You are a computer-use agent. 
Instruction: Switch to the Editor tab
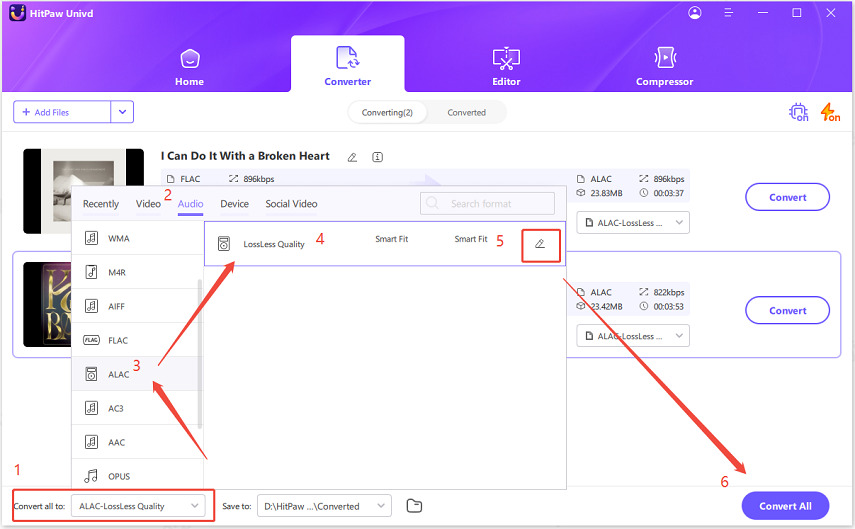pos(506,68)
